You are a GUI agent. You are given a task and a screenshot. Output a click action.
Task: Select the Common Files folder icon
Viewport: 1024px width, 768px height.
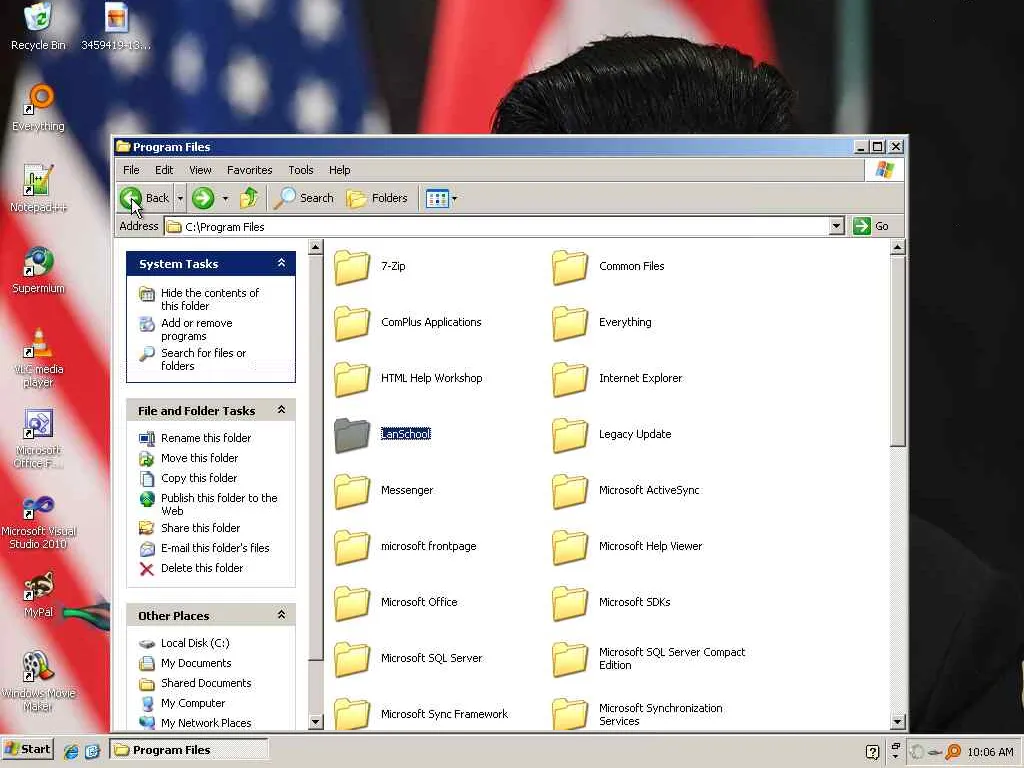click(570, 266)
